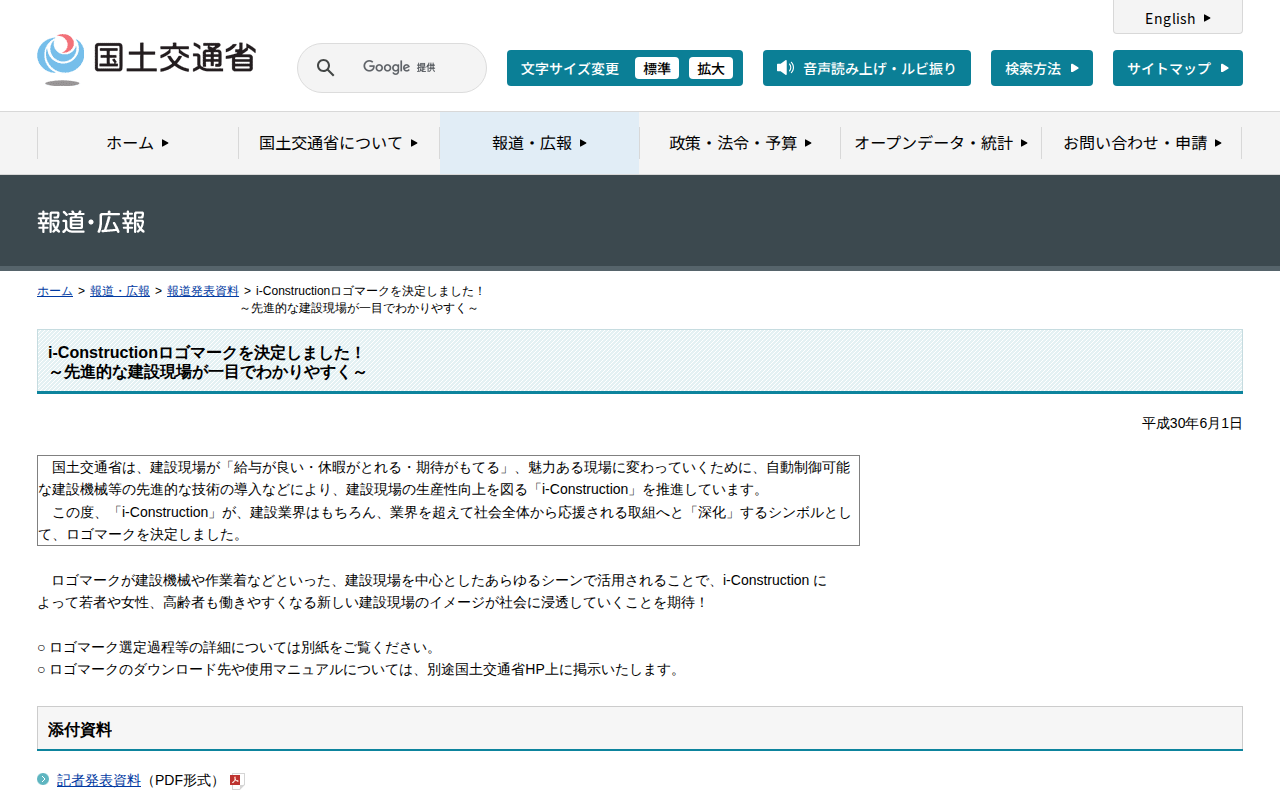
Task: Open the ホーム navigation tab
Action: click(138, 143)
